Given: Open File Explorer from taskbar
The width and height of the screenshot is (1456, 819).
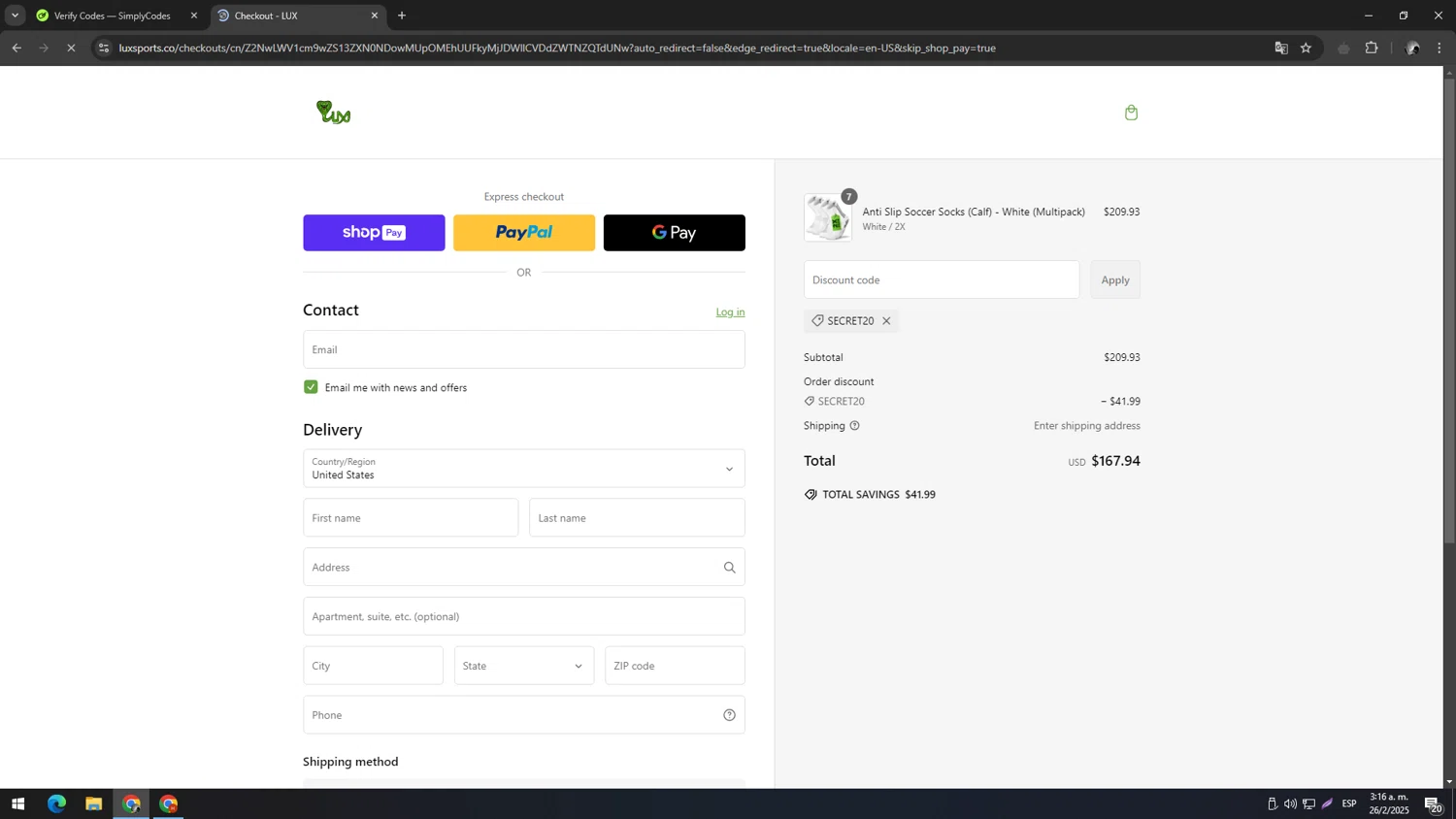Looking at the screenshot, I should (x=93, y=803).
